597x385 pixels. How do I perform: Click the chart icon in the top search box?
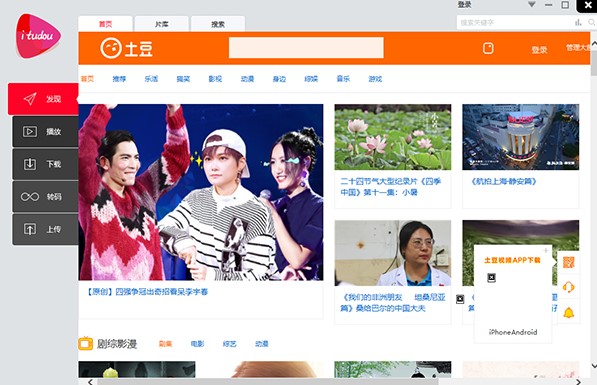[x=578, y=22]
